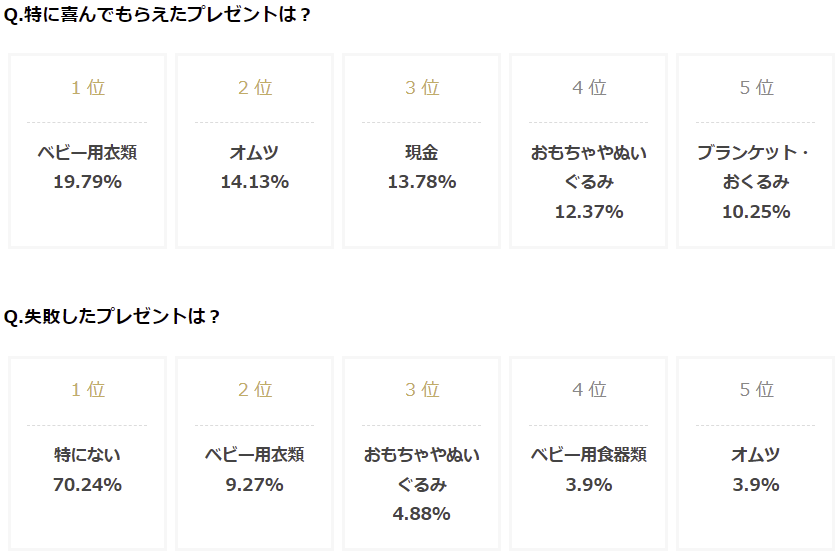Click the 1位 rank label above 特にない
This screenshot has width=839, height=557.
click(x=87, y=390)
